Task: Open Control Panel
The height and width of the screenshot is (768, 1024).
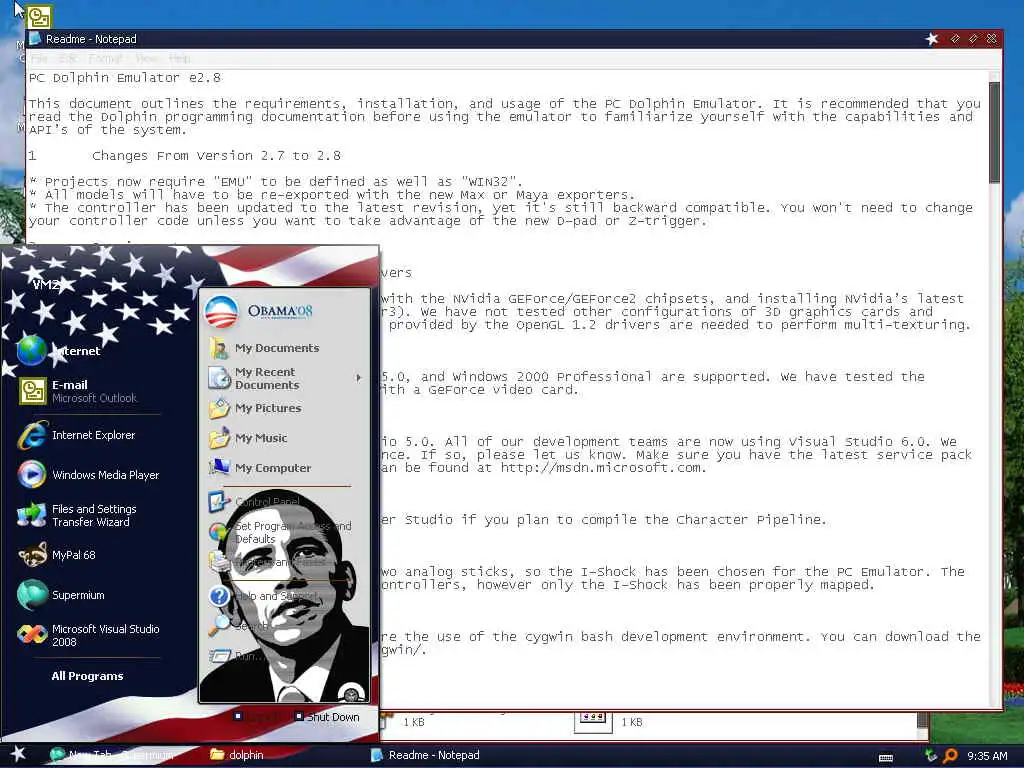Action: pos(255,502)
